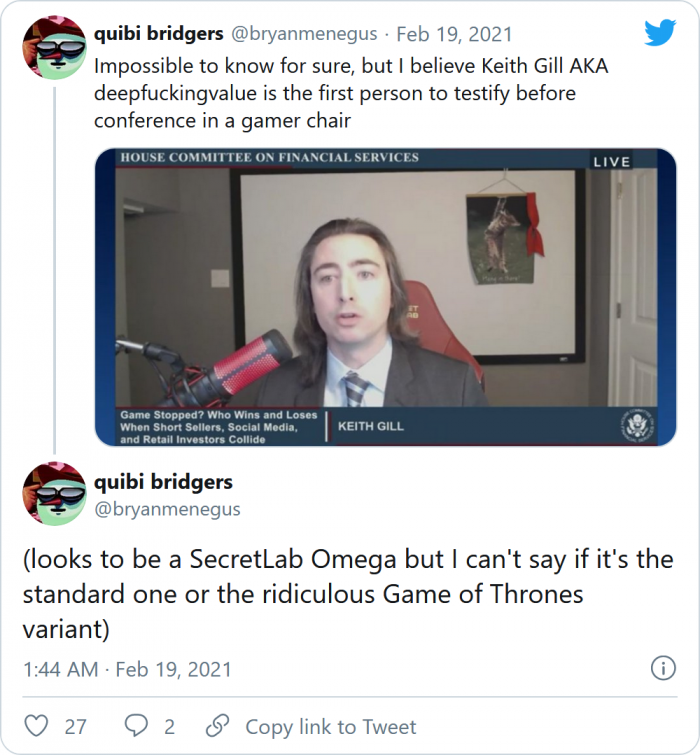Viewport: 700px width, 755px height.
Task: Click the like count showing 27
Action: [x=76, y=727]
